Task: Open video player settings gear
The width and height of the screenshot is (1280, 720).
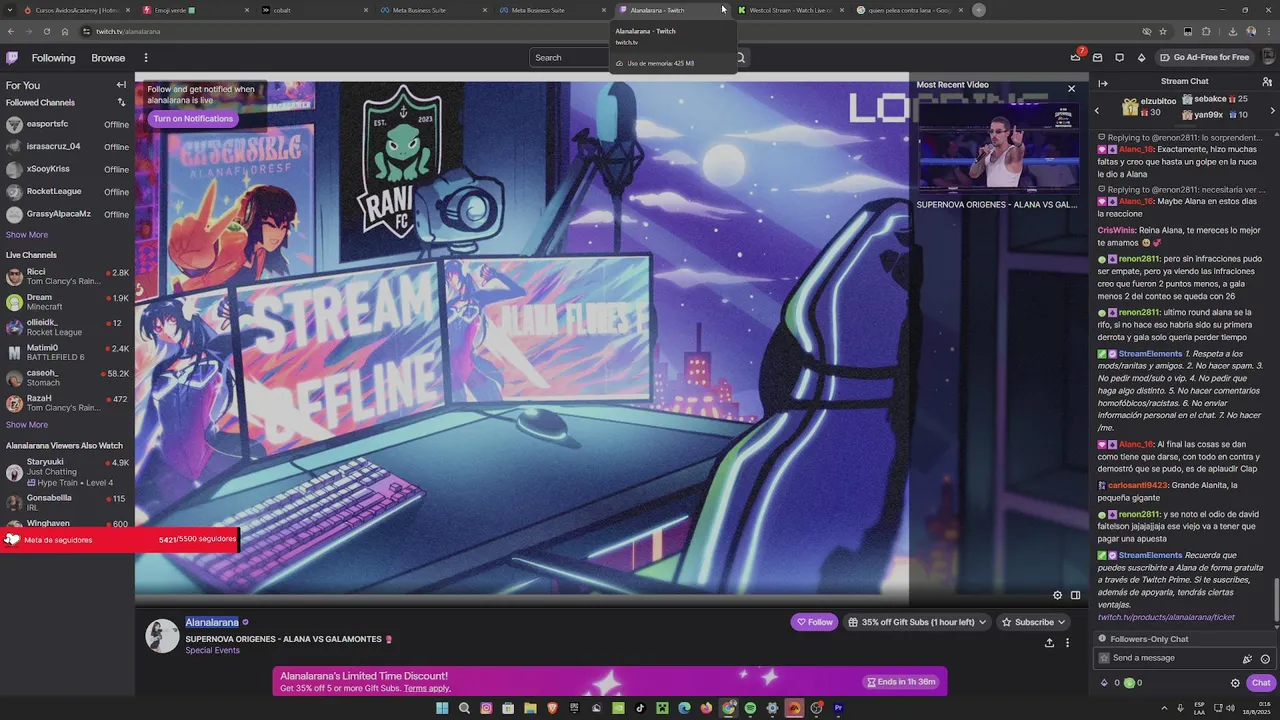Action: (x=1057, y=595)
